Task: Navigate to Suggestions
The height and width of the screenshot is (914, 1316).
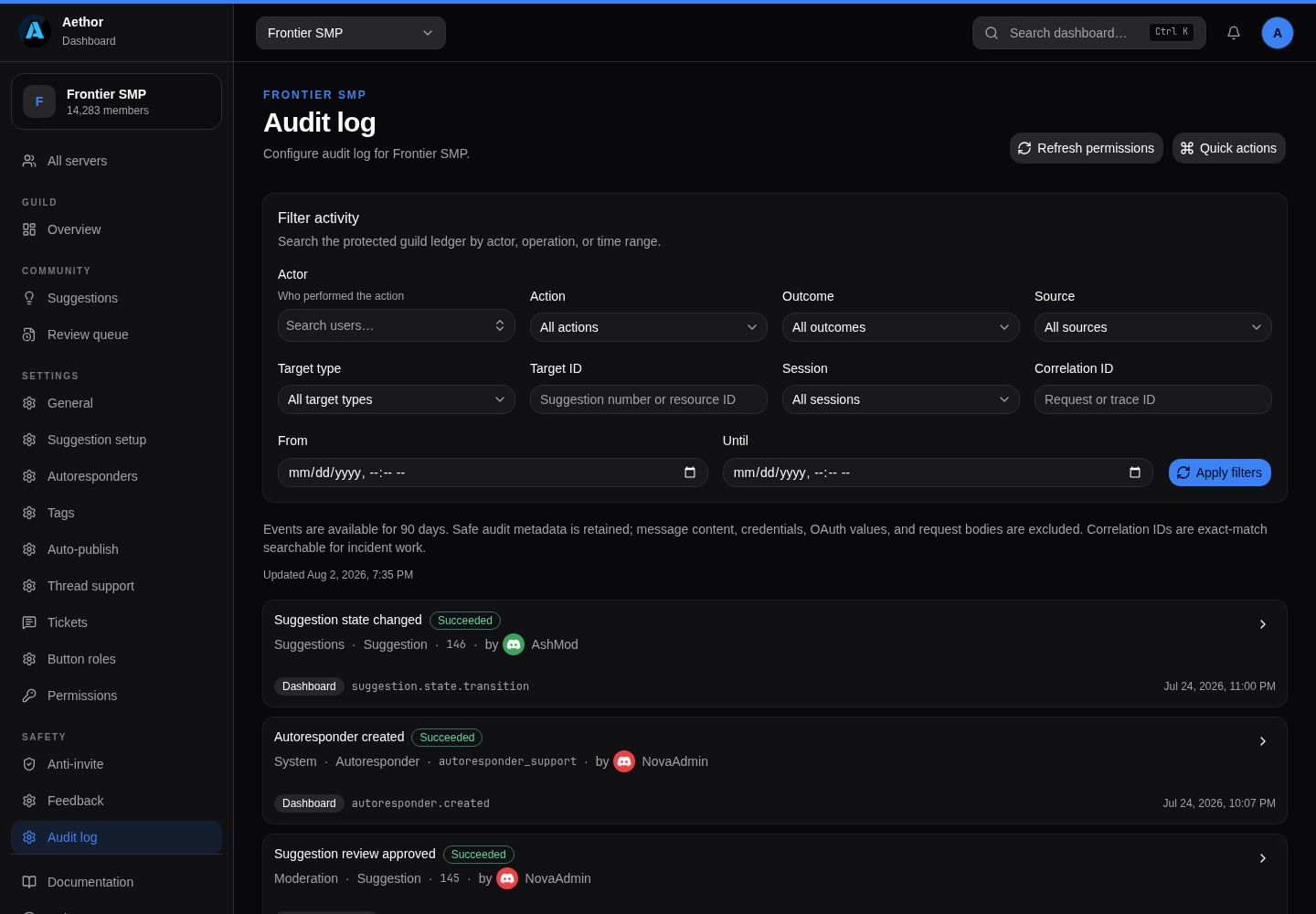Action: click(x=116, y=298)
